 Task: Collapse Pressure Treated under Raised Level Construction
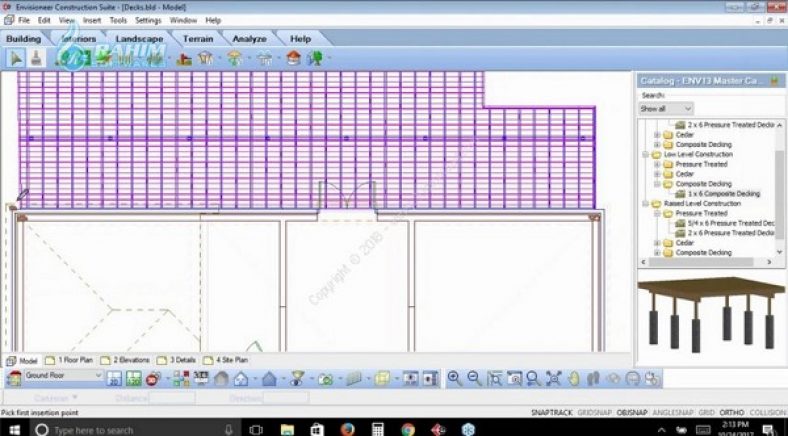pyautogui.click(x=657, y=213)
